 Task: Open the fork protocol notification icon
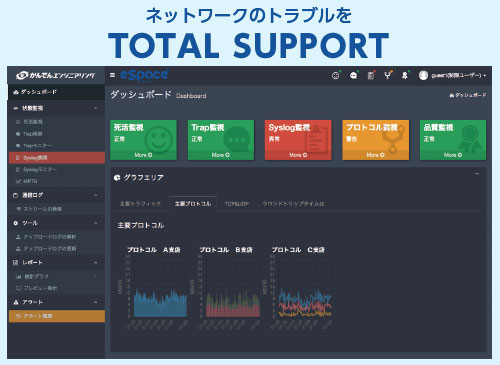pos(388,76)
